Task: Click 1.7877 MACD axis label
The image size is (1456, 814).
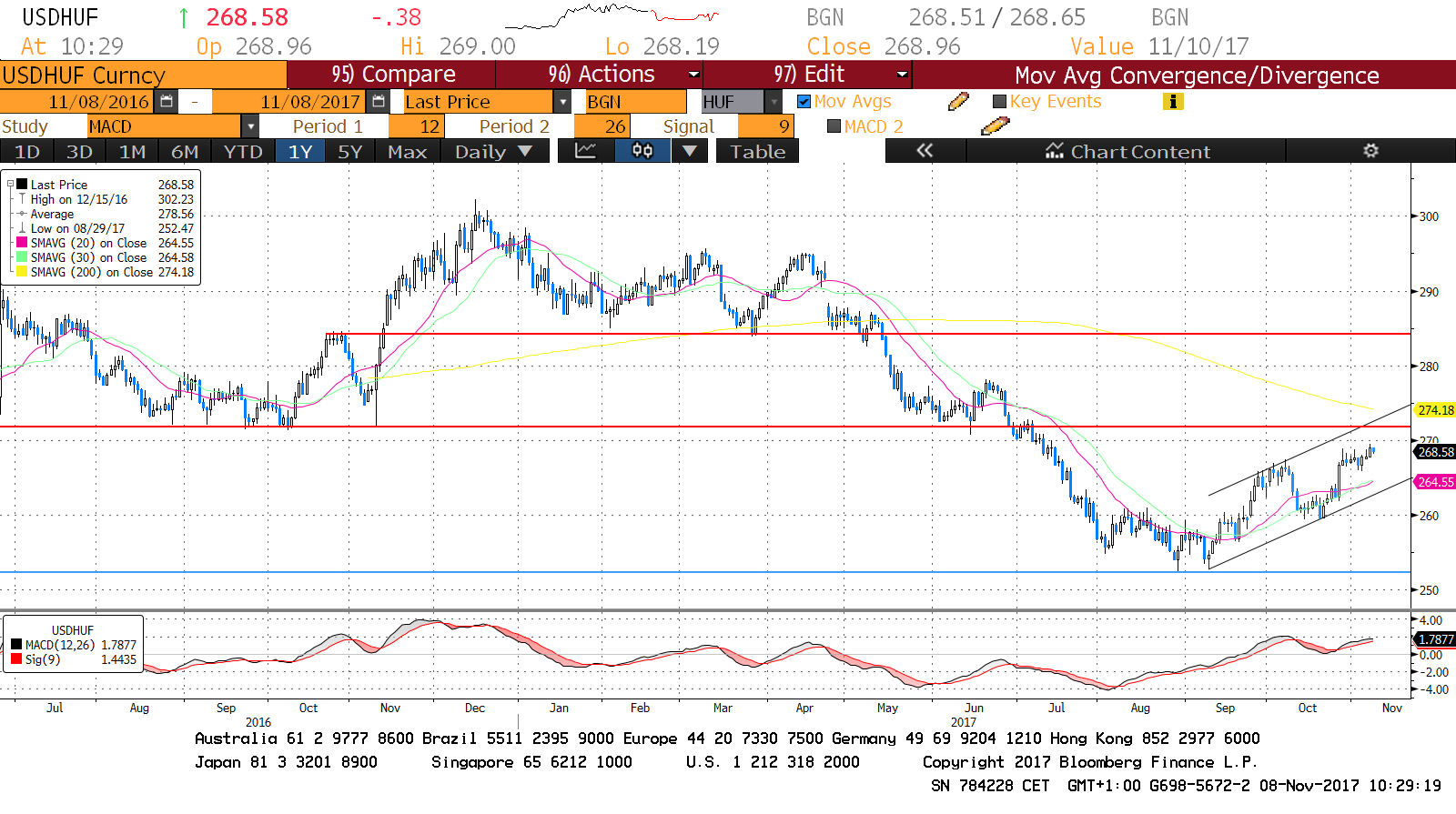Action: pos(1435,639)
